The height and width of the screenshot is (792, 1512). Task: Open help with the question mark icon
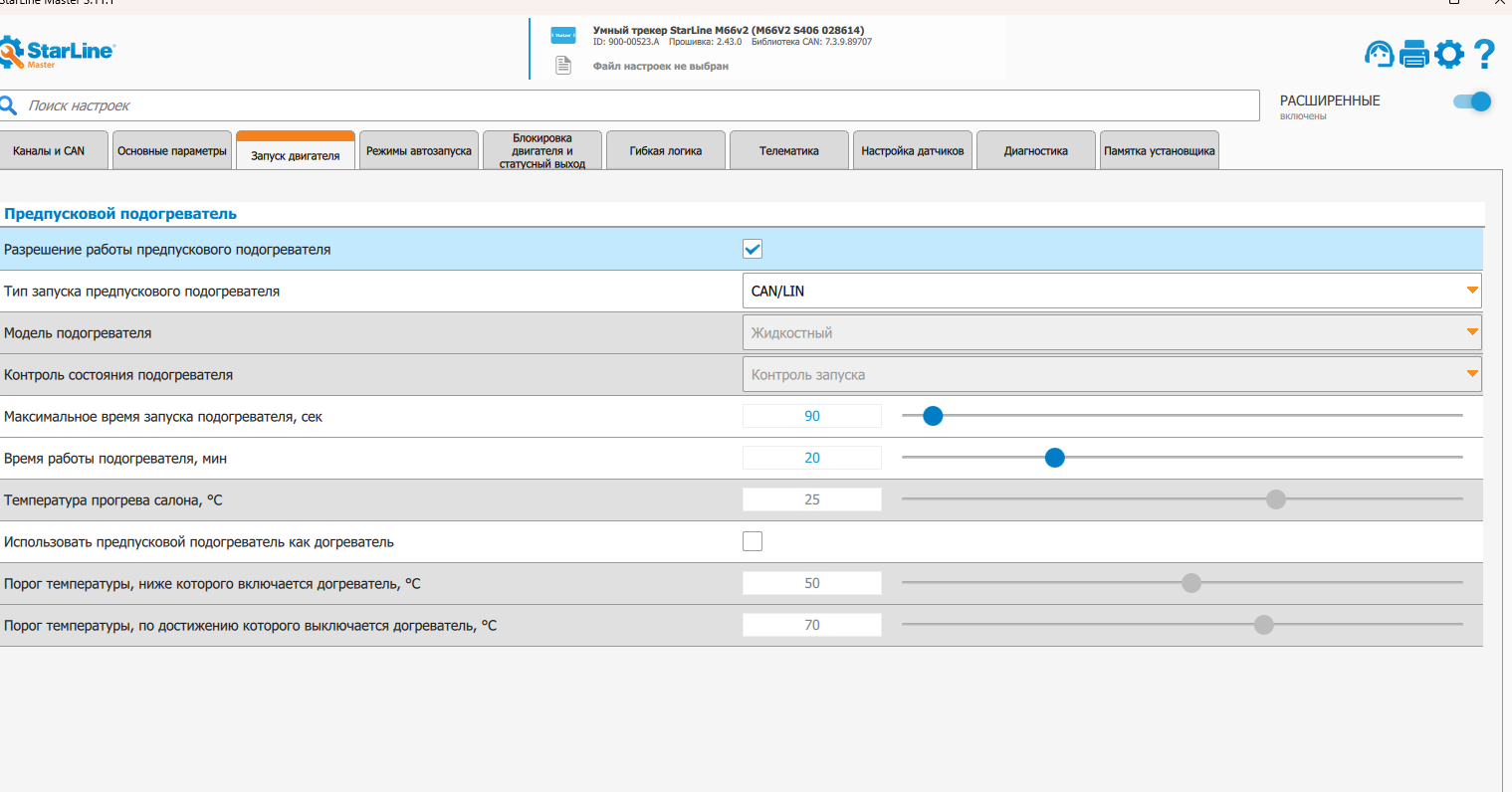(1484, 54)
